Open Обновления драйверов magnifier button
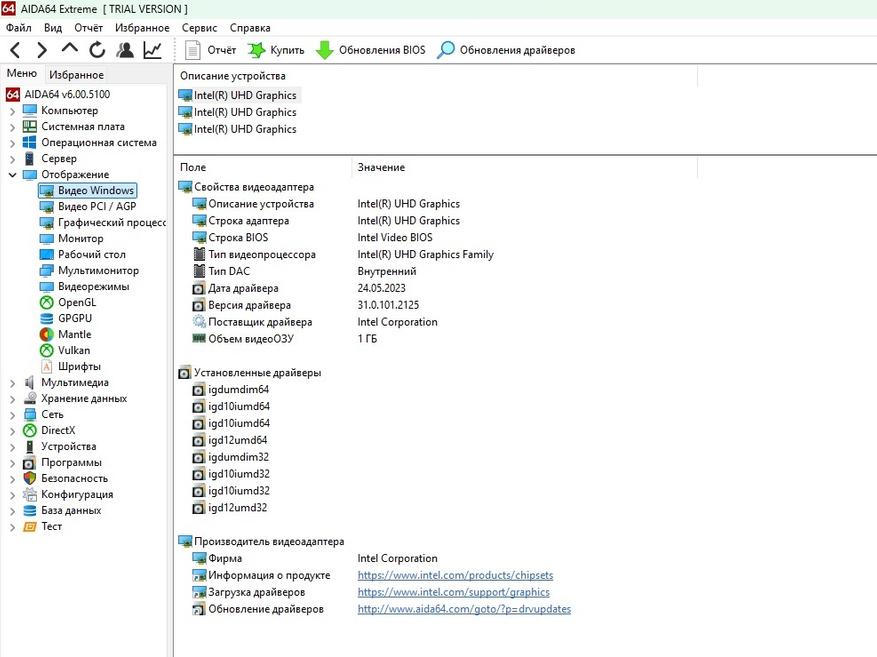This screenshot has height=657, width=877. tap(506, 50)
